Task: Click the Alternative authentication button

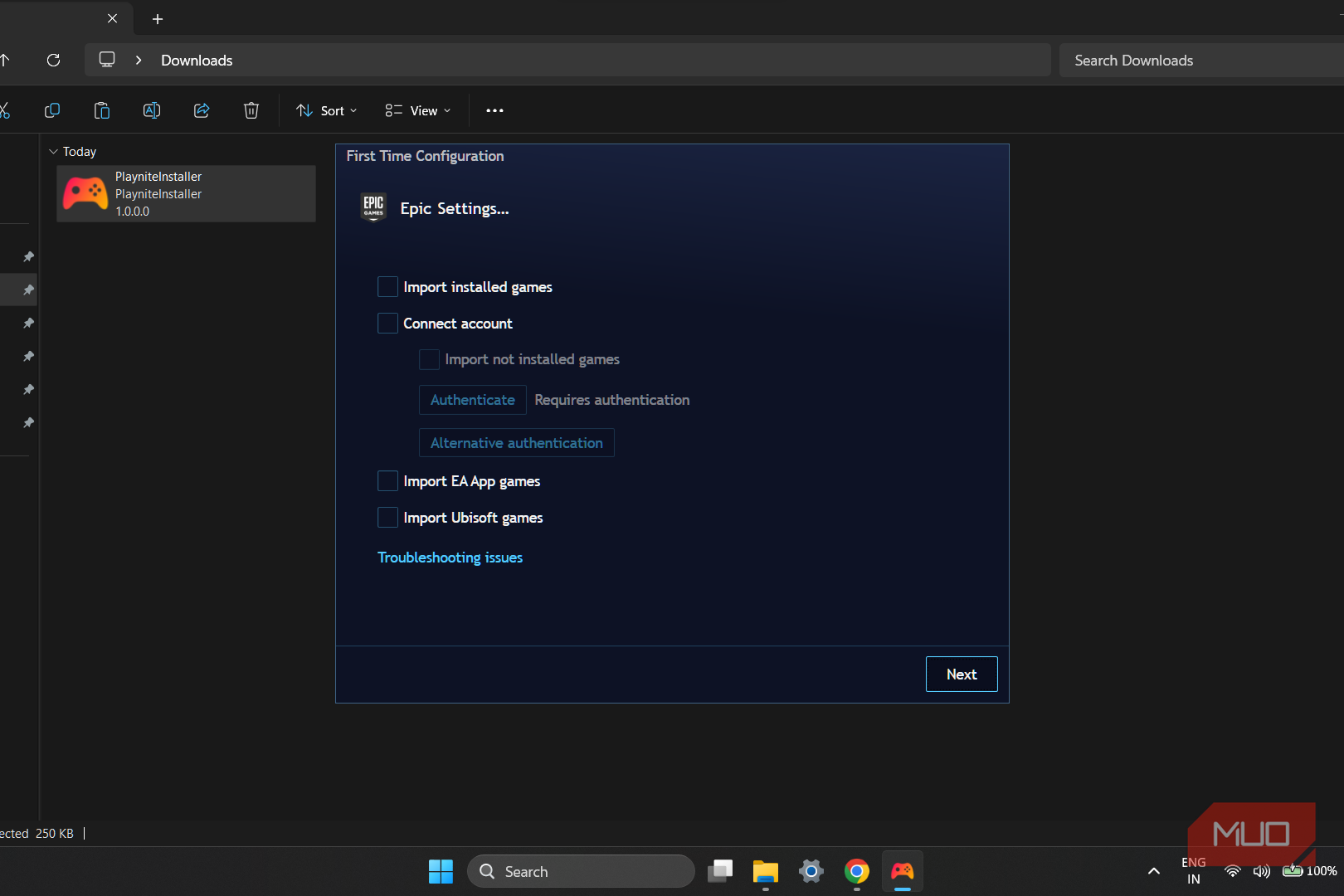Action: point(517,443)
